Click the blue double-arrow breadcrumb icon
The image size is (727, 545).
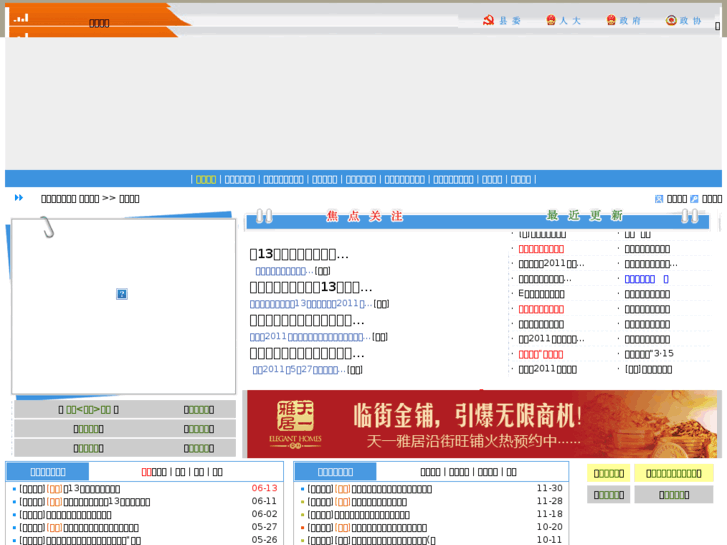click(x=19, y=198)
